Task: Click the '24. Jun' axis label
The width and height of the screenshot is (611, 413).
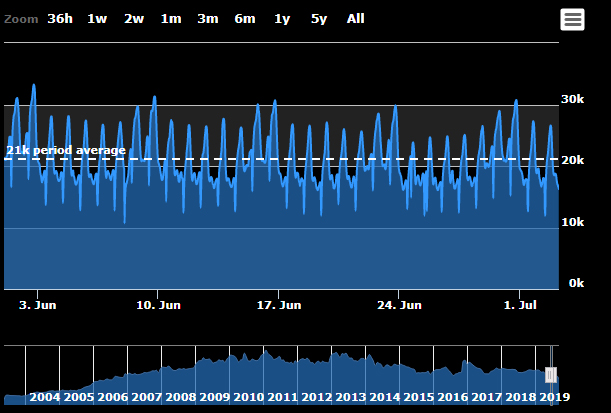Action: coord(399,305)
